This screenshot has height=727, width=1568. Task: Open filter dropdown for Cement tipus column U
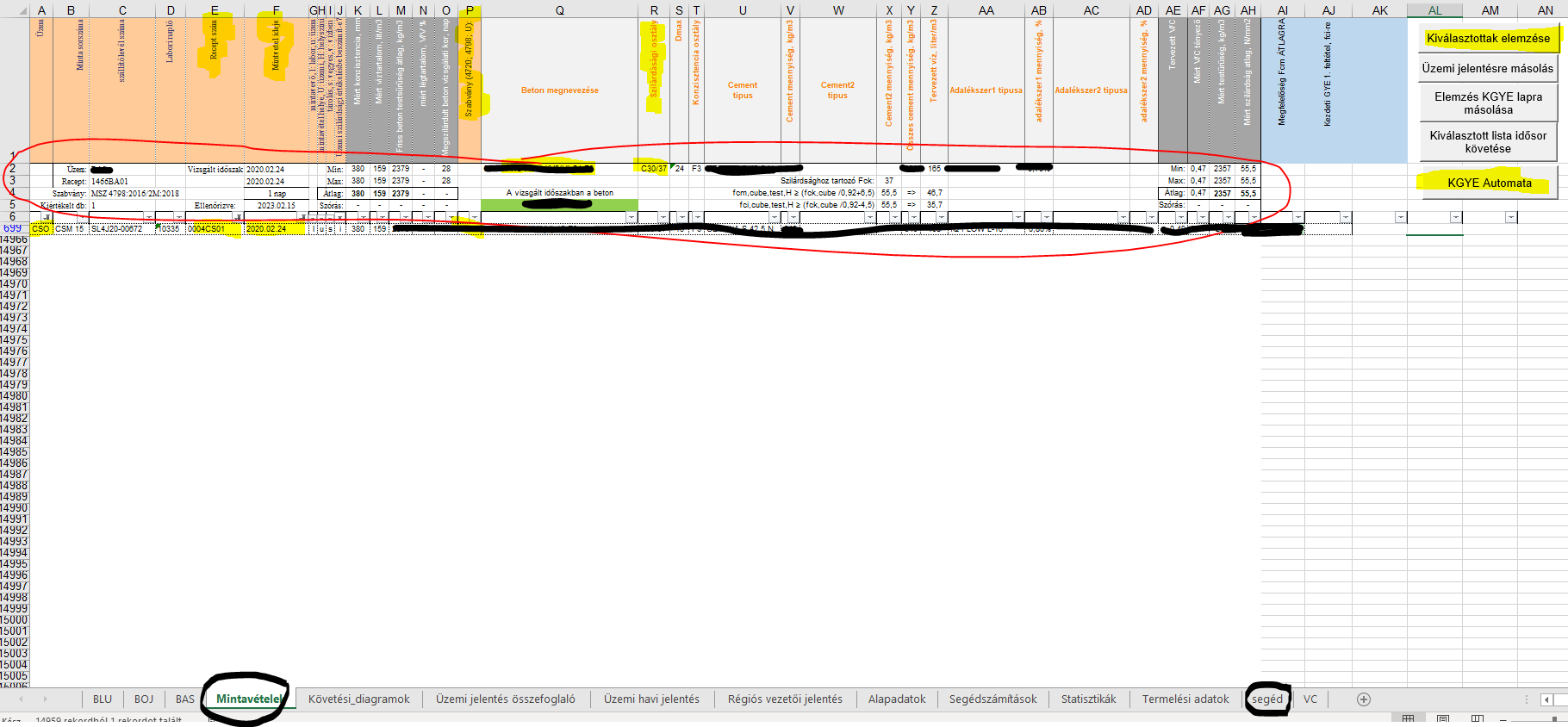pyautogui.click(x=775, y=217)
